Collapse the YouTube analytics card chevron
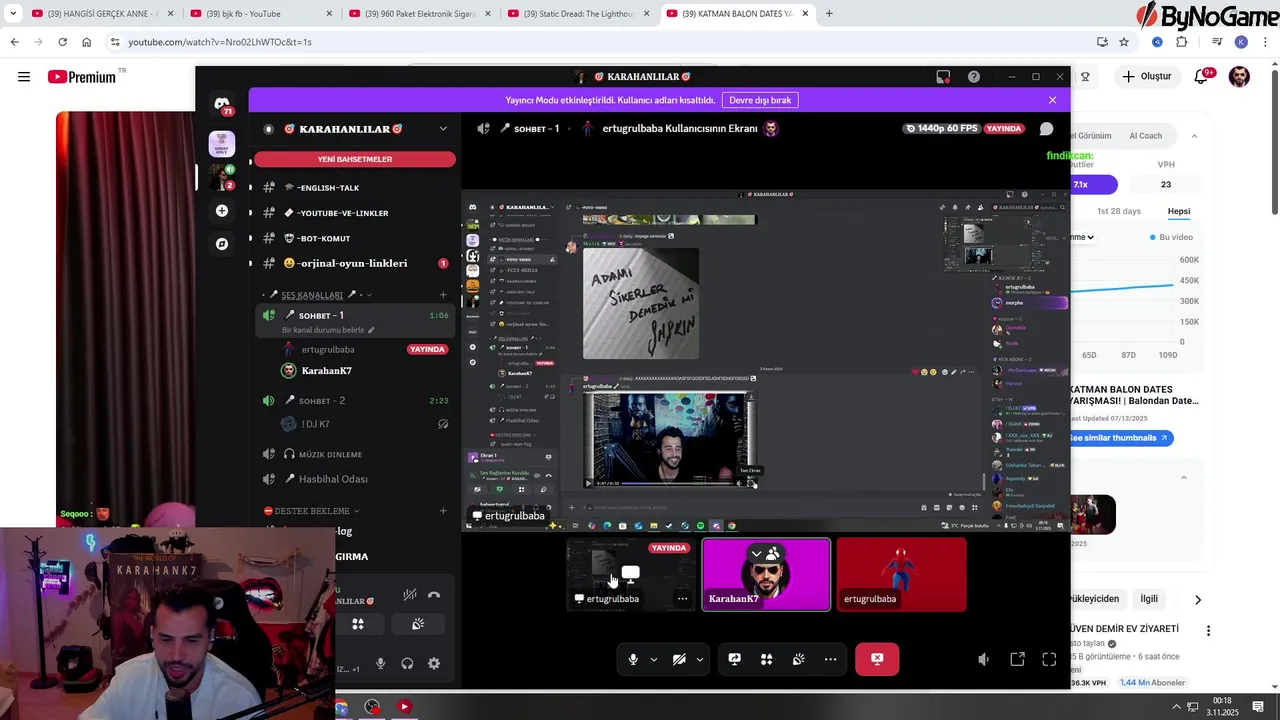Viewport: 1280px width, 720px height. point(1194,136)
